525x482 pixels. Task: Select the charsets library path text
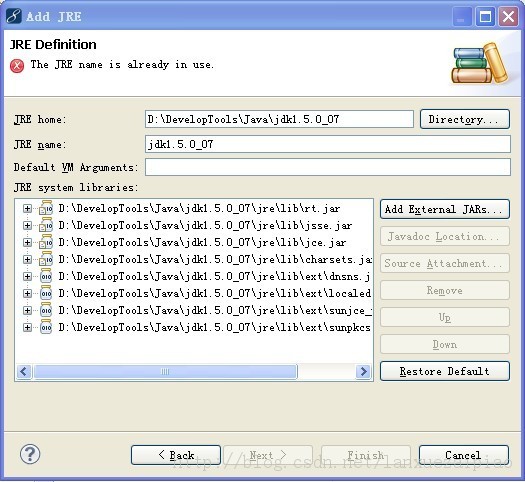coord(215,259)
